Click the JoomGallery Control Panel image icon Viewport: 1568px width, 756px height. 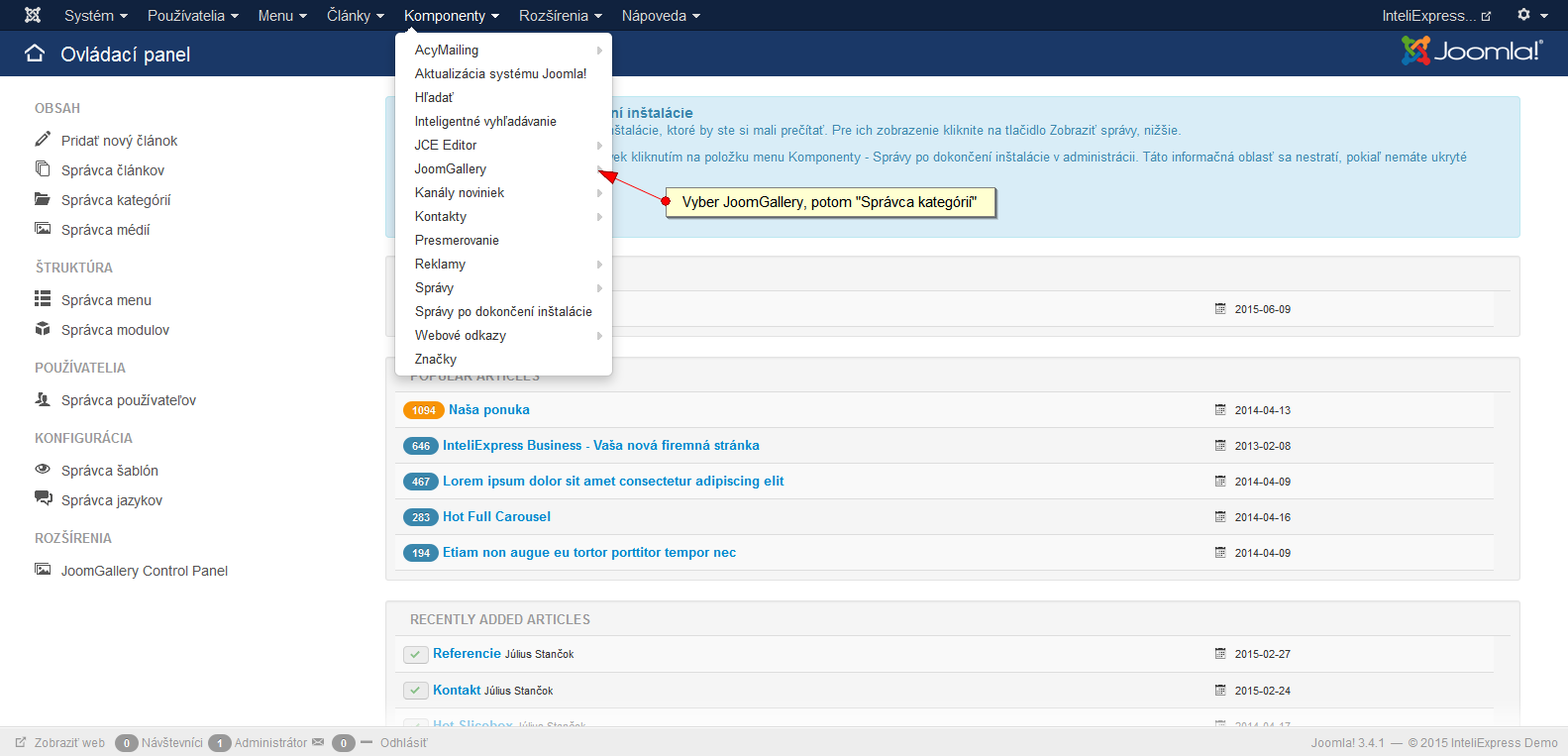[x=43, y=570]
